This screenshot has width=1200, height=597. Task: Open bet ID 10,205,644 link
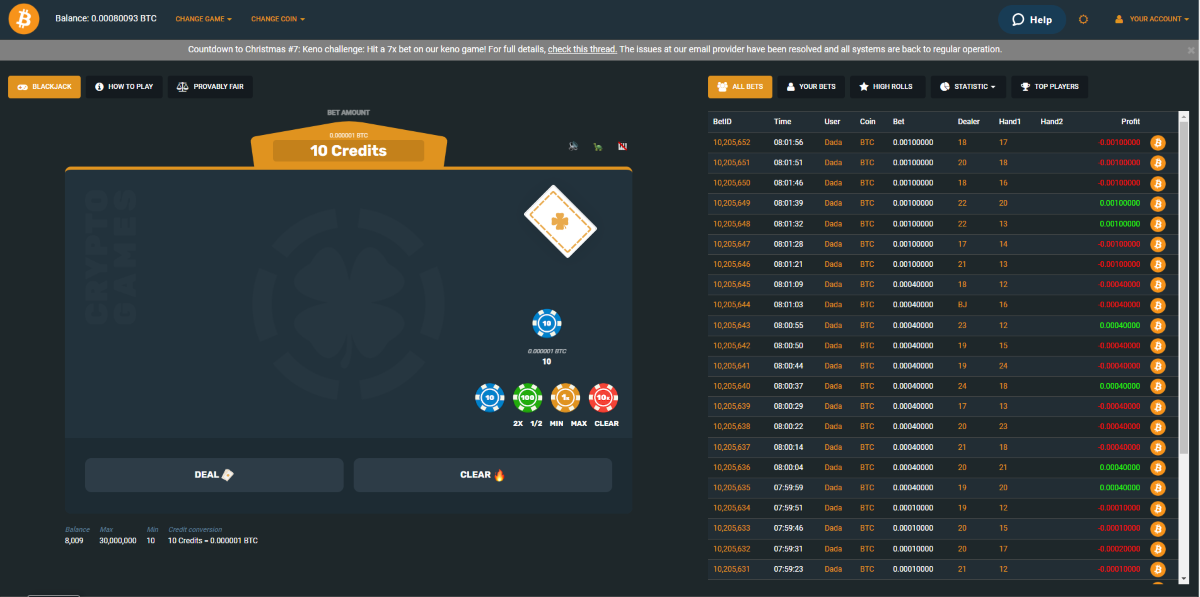(731, 305)
